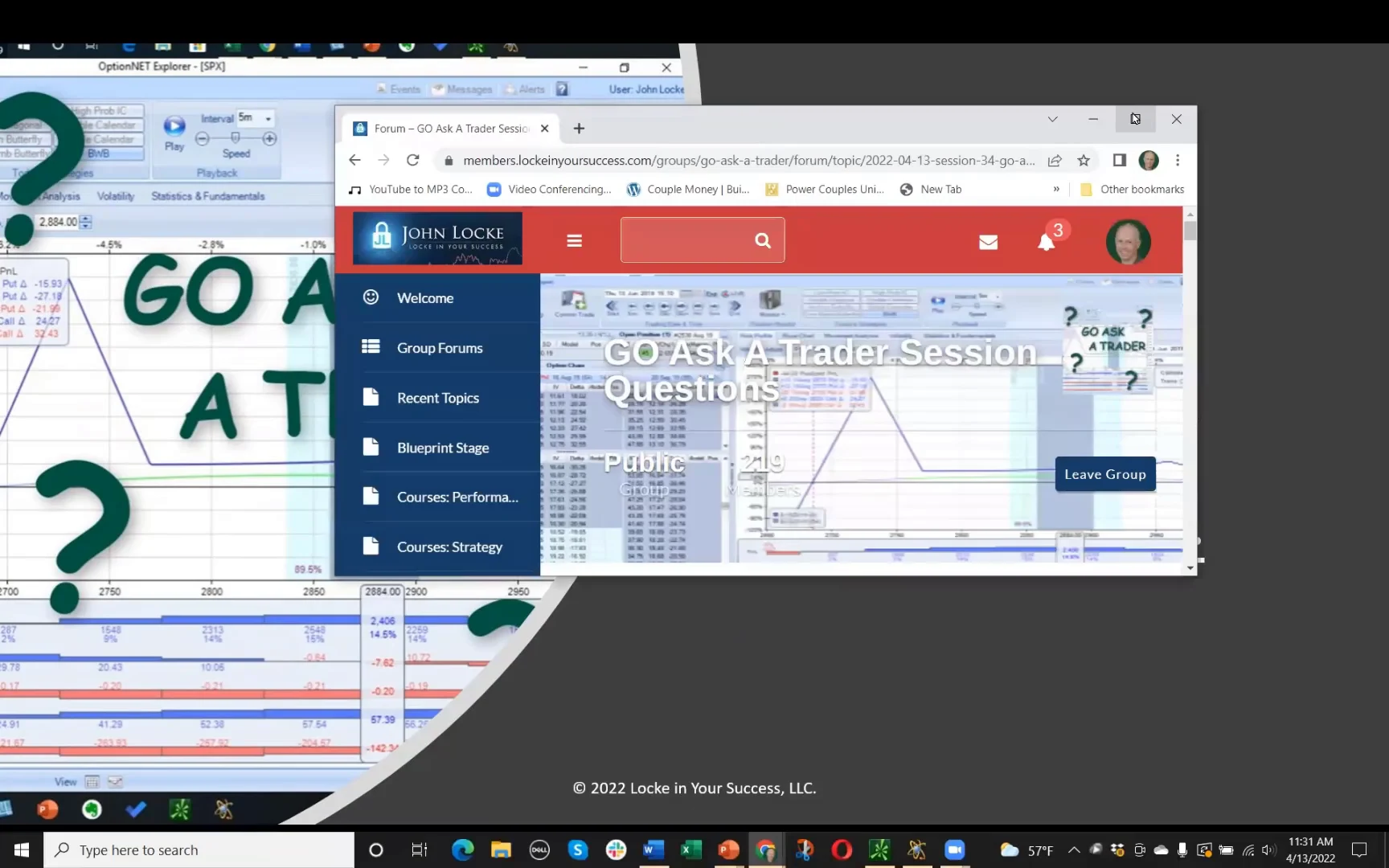
Task: Show hidden system tray icons
Action: tap(1074, 850)
